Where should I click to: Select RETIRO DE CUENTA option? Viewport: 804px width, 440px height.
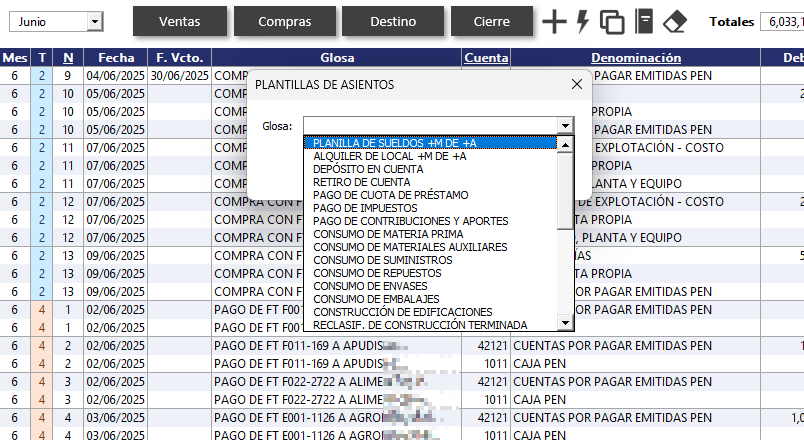430,182
